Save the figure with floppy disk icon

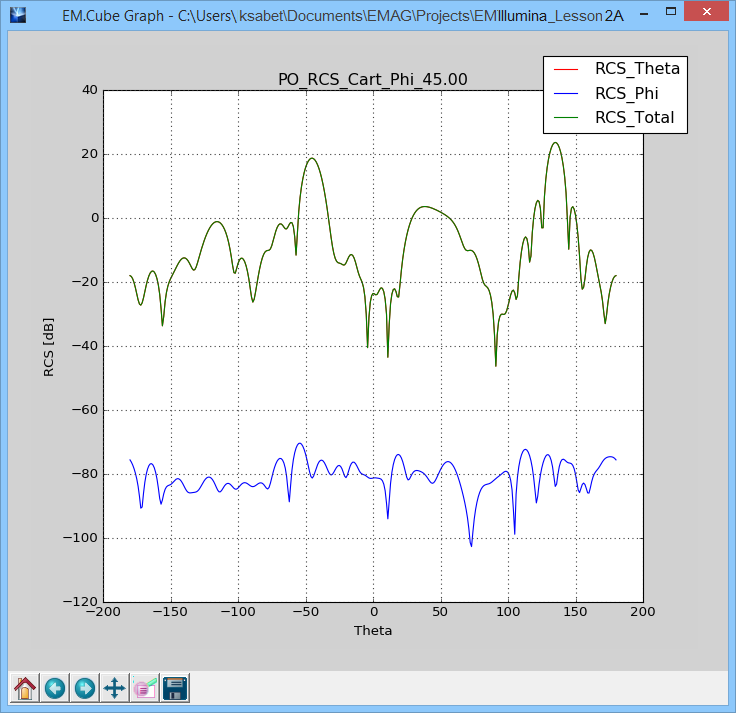[175, 688]
